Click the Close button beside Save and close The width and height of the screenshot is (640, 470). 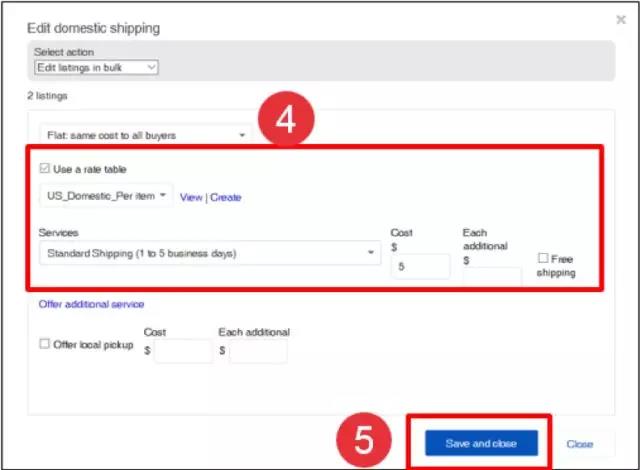[x=580, y=444]
